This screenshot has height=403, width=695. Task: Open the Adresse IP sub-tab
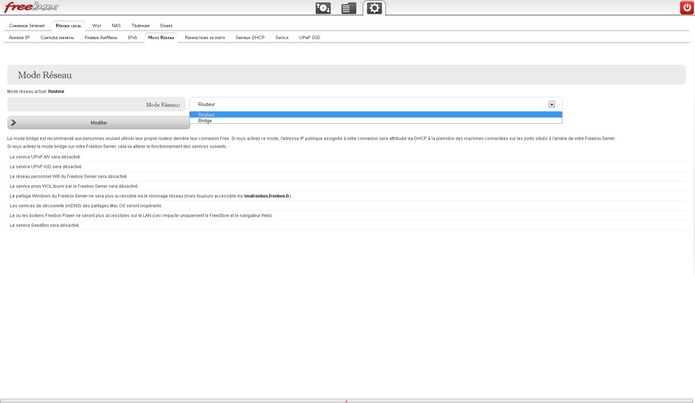(x=19, y=37)
